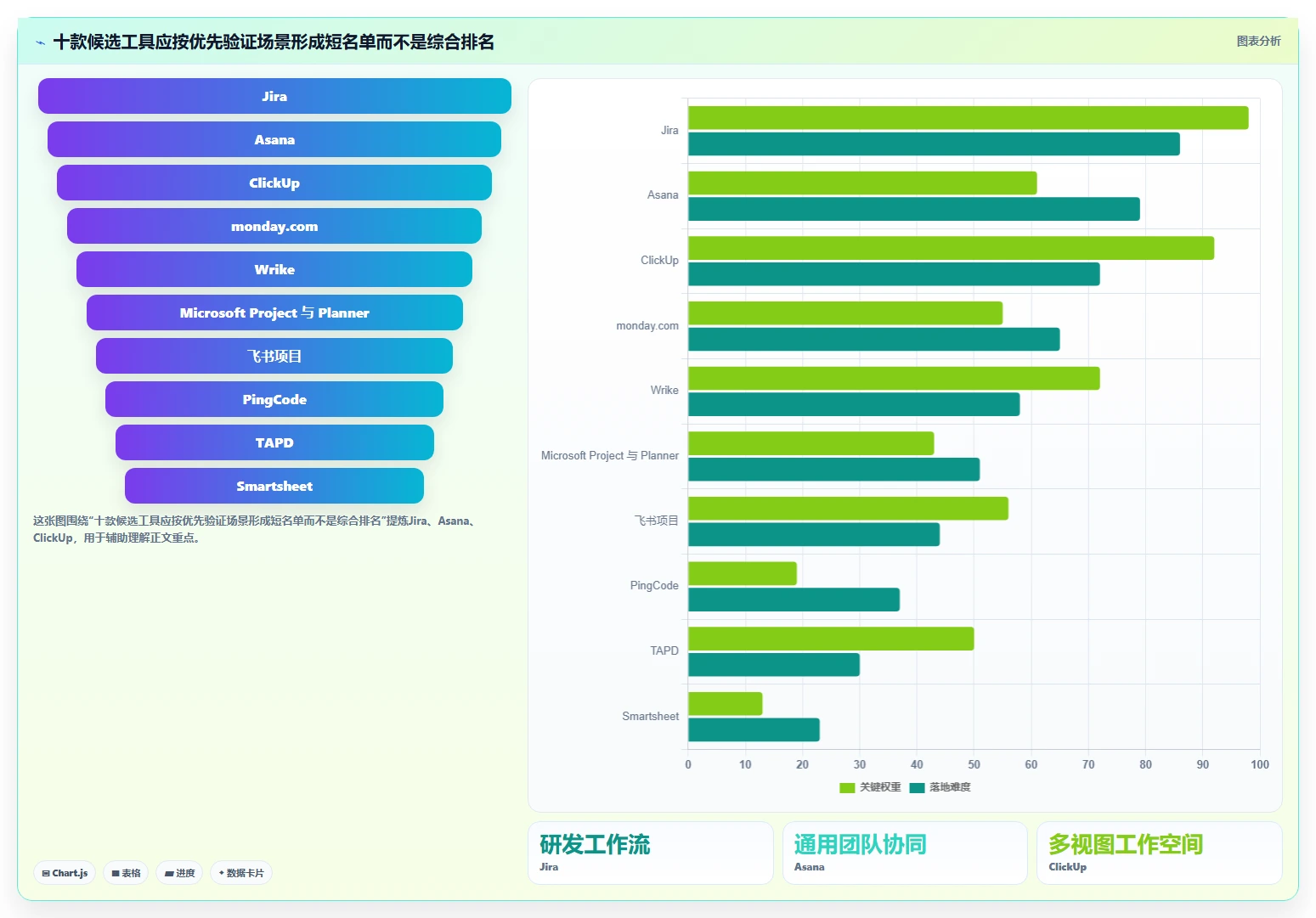Click 飞书项目's teal chart bar
This screenshot has width=1316, height=918.
tap(814, 535)
